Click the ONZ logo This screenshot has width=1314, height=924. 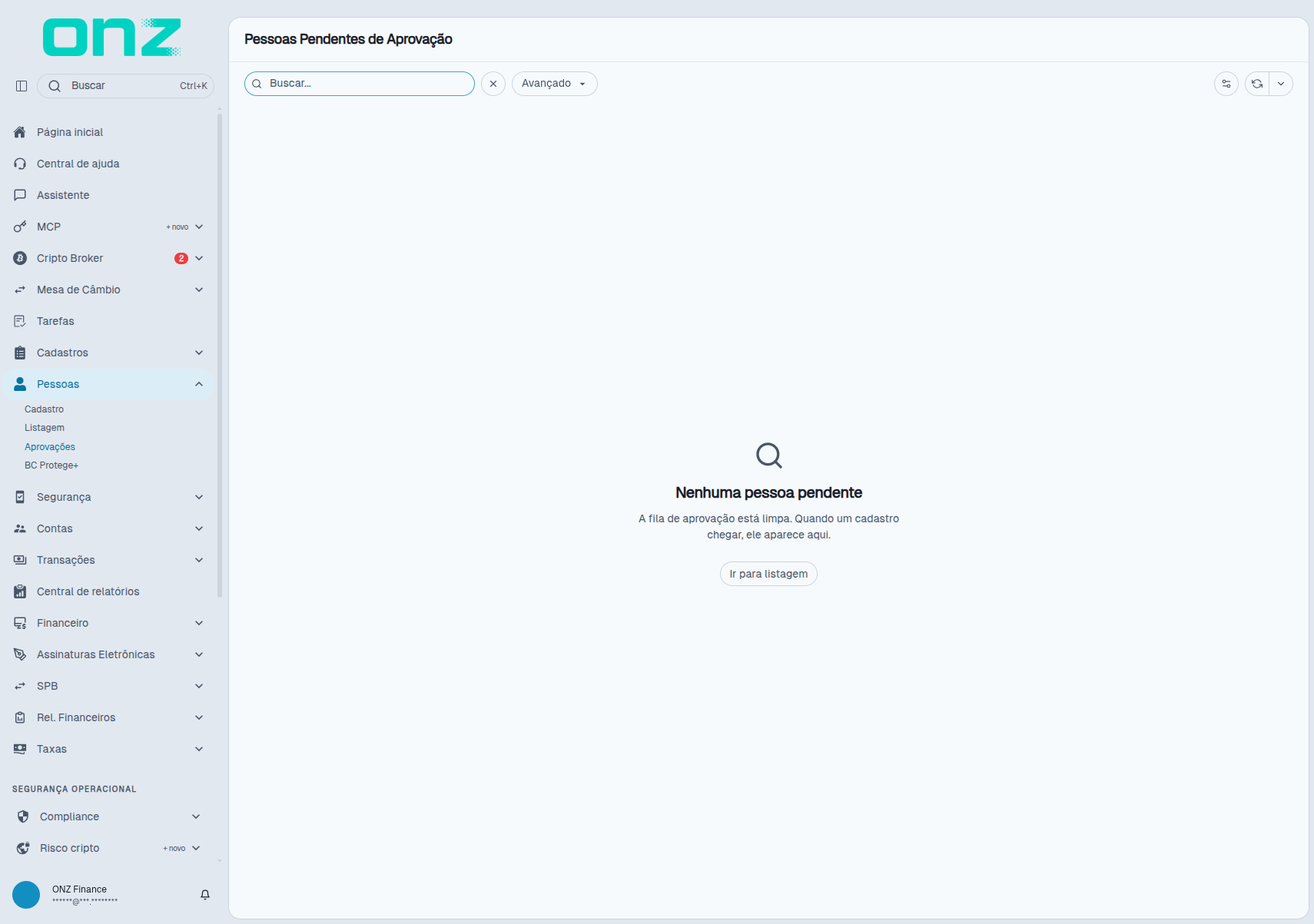click(x=112, y=38)
